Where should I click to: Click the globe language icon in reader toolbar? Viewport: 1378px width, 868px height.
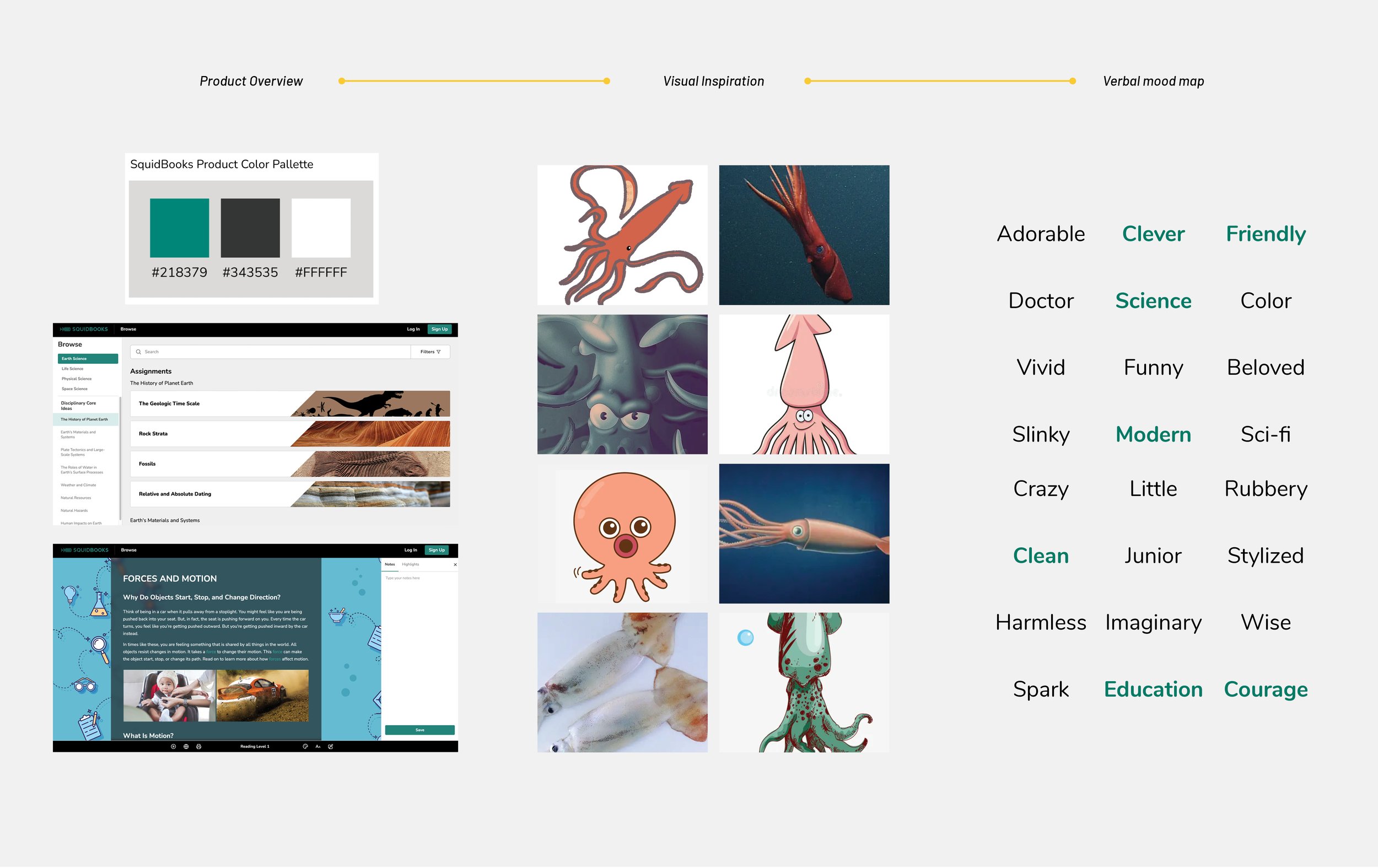tap(186, 747)
